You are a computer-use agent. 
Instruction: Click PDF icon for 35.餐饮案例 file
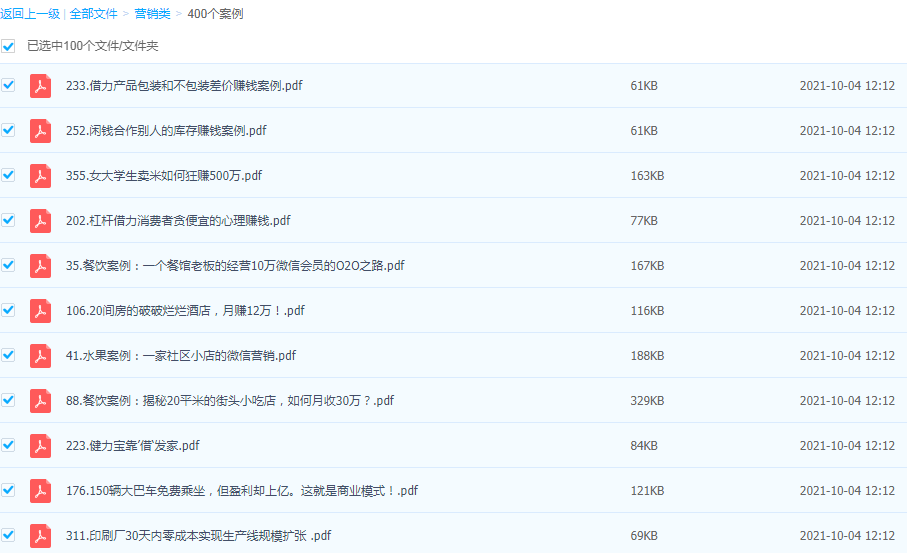[x=40, y=266]
